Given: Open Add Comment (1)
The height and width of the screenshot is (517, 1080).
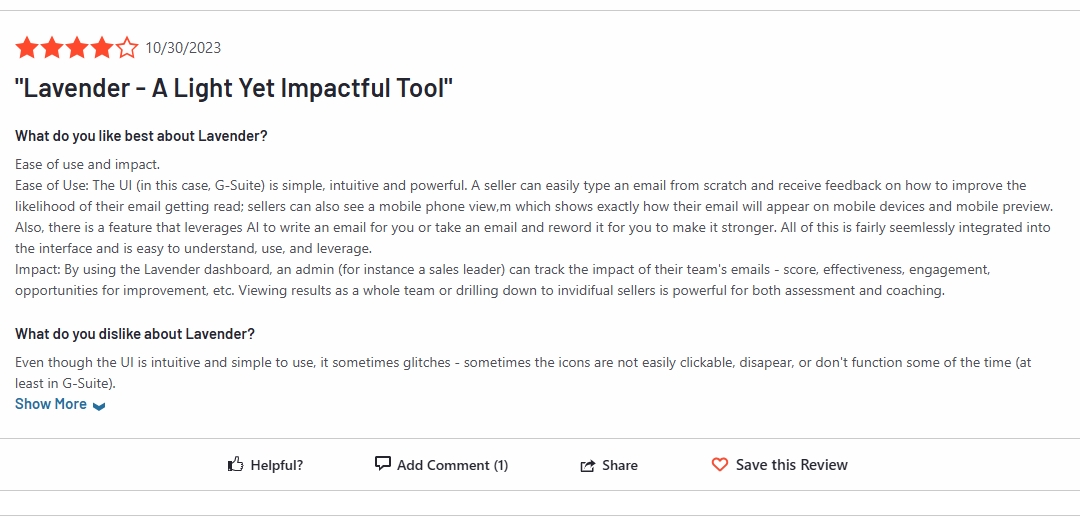Looking at the screenshot, I should pyautogui.click(x=453, y=465).
